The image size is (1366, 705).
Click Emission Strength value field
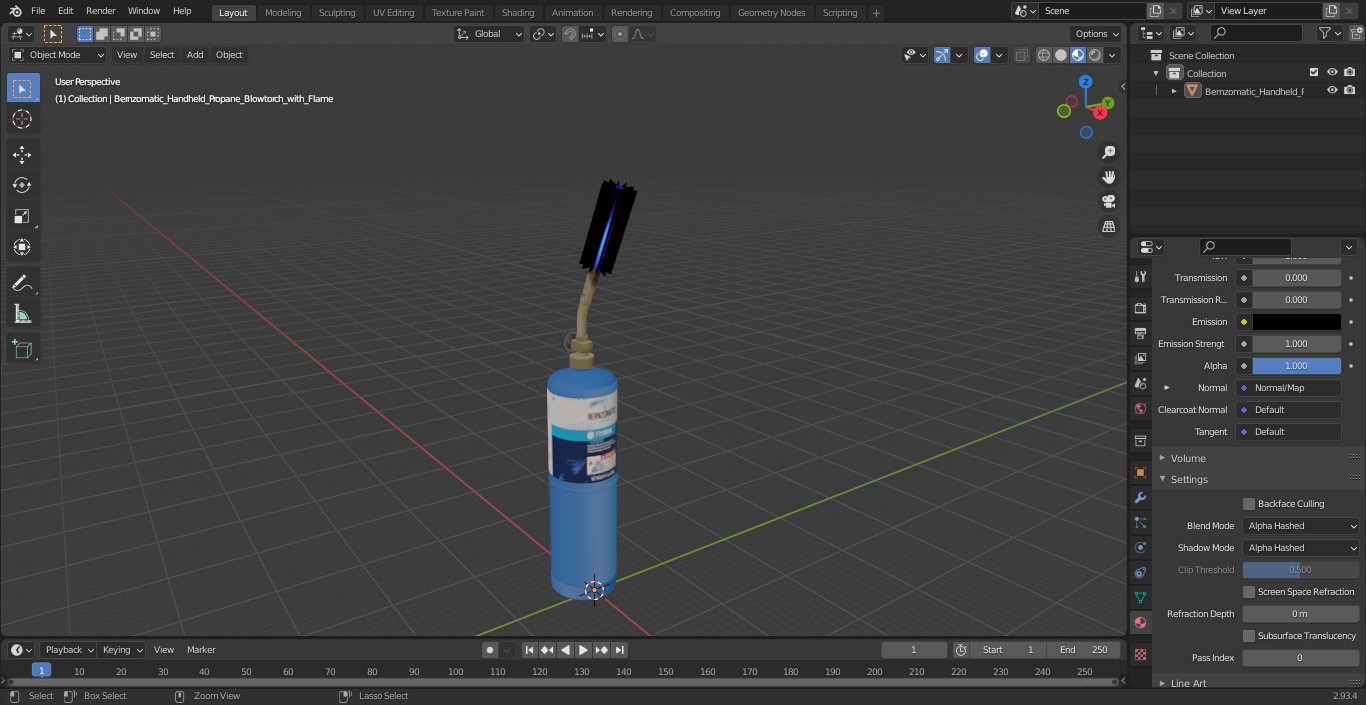tap(1296, 344)
